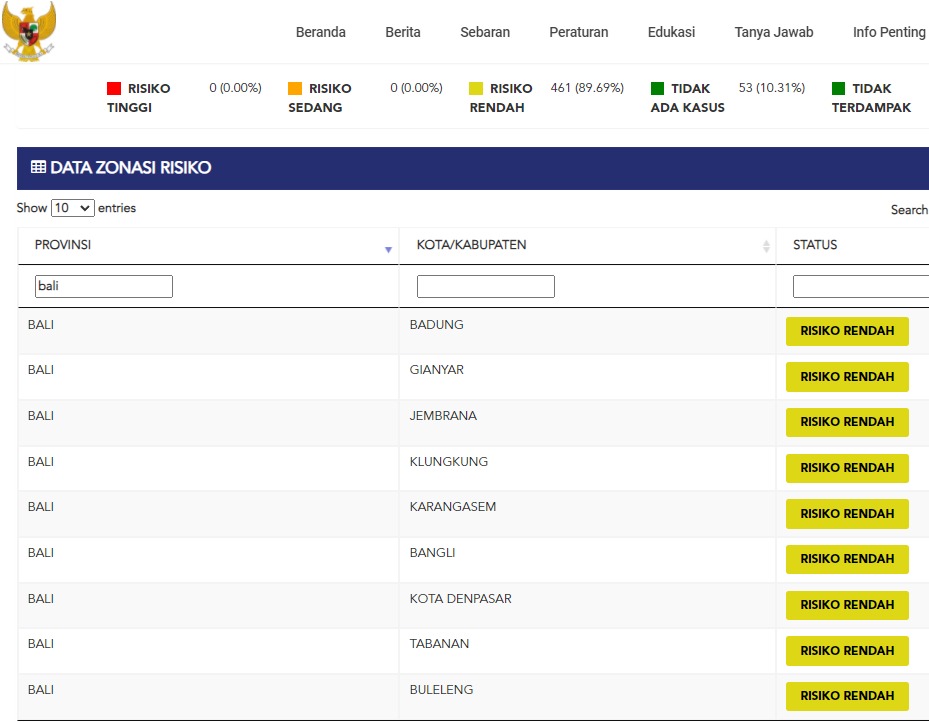Open the Tanya Jawab page
This screenshot has width=929, height=722.
point(774,32)
